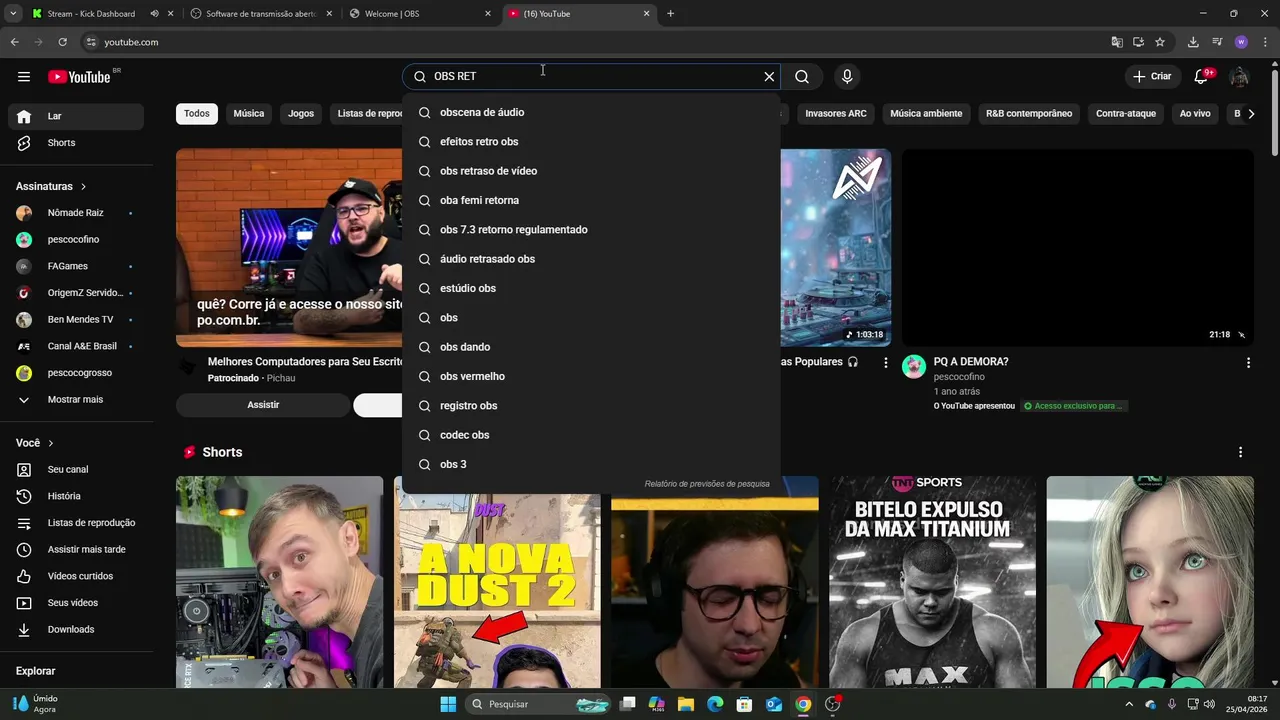
Task: Click the YouTube logo
Action: [x=79, y=77]
